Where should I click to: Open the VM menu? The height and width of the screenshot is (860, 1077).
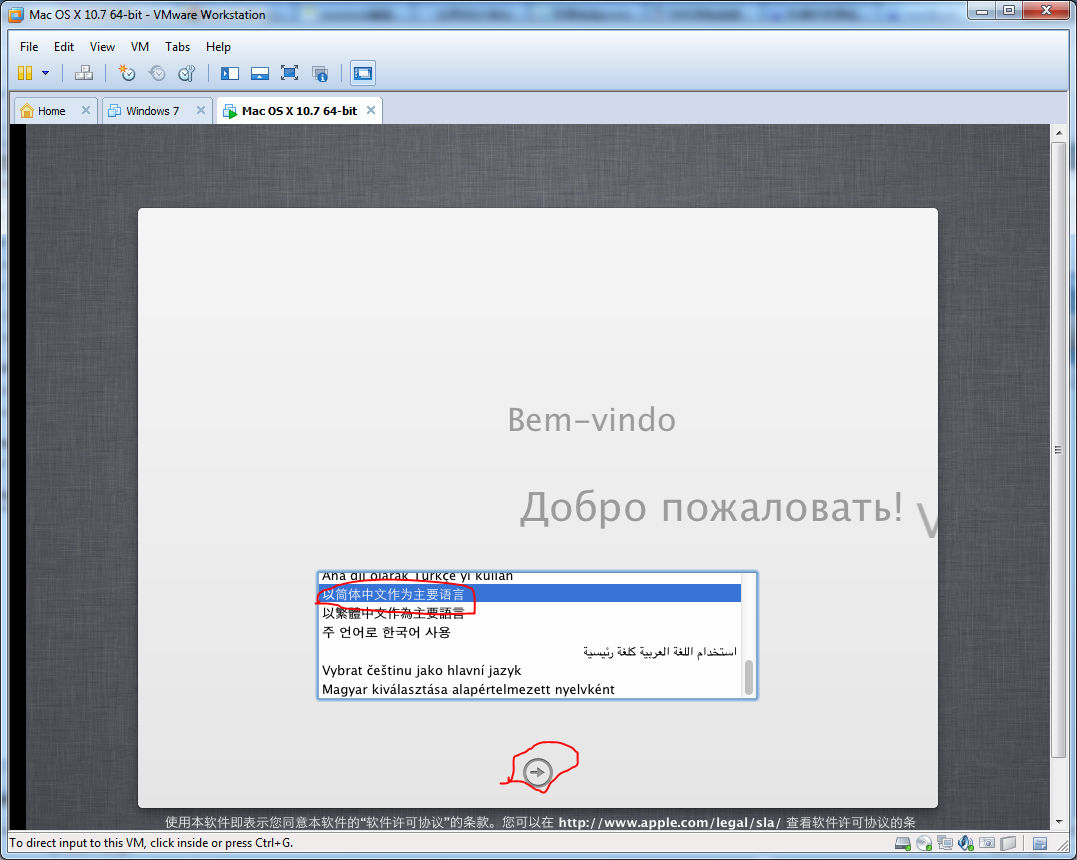coord(140,47)
